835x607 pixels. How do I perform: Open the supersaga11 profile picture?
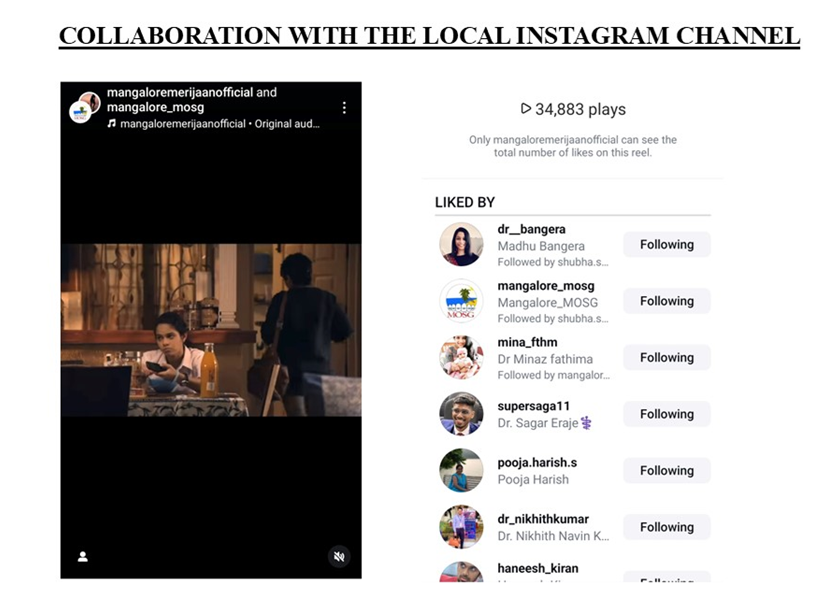[x=461, y=414]
